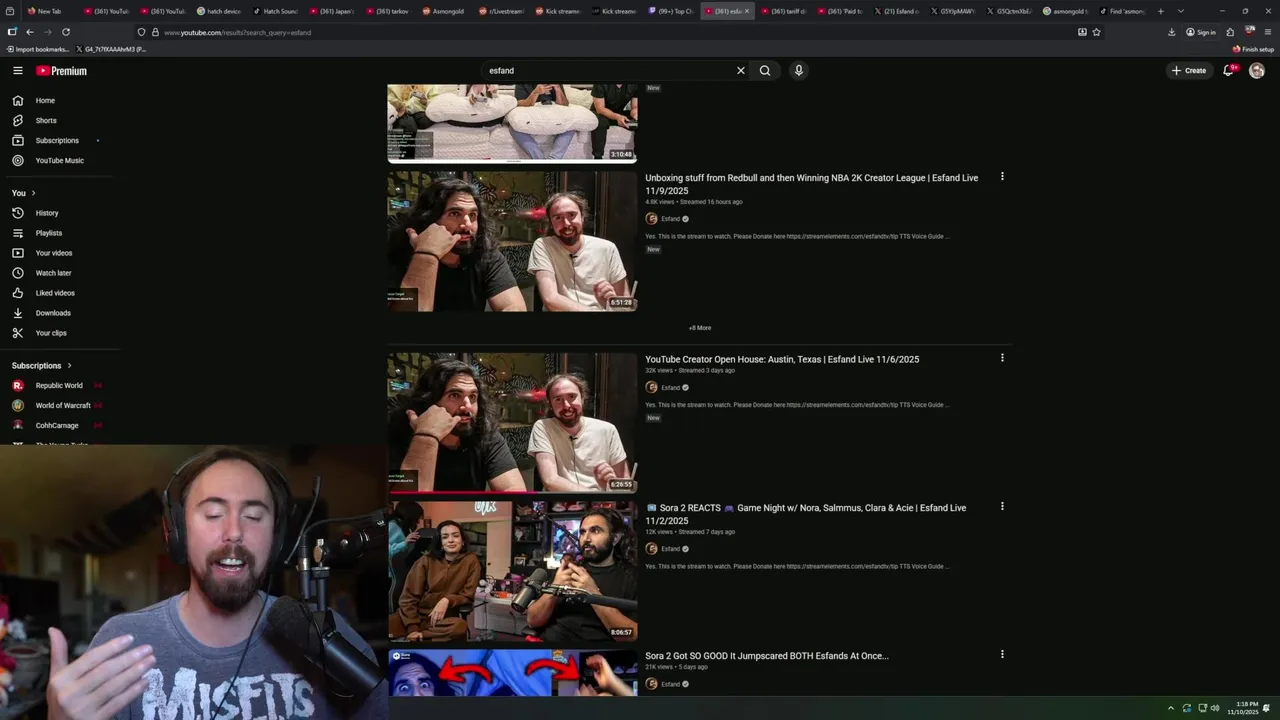Screen dimensions: 1280x720
Task: Clear the search box with the X
Action: click(x=741, y=71)
